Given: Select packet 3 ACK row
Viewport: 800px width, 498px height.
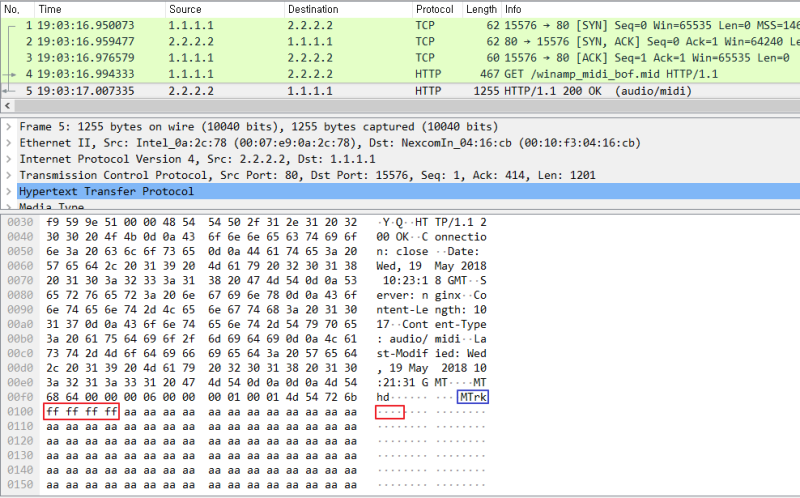Looking at the screenshot, I should coord(400,58).
